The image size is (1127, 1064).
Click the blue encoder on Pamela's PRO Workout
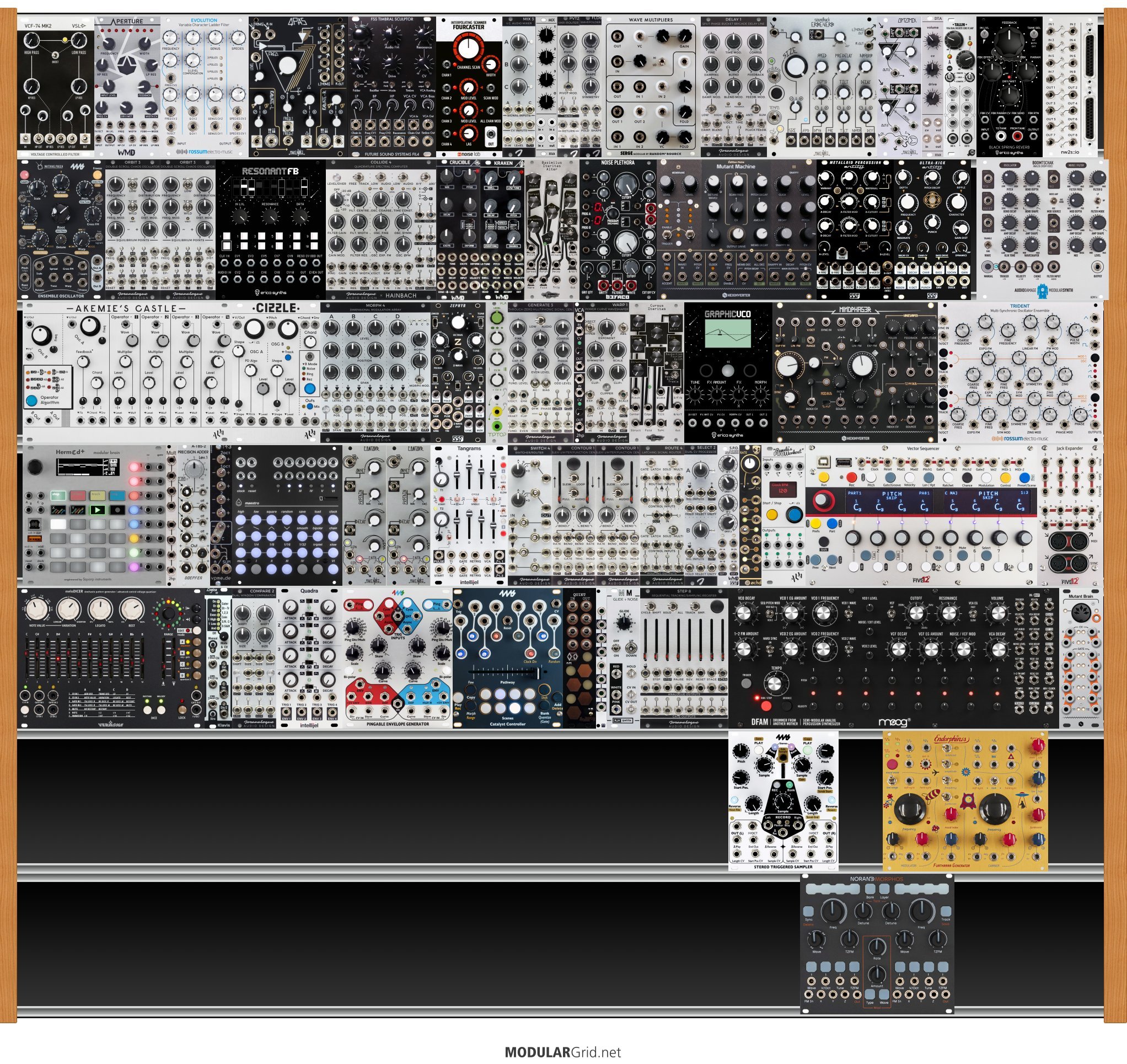793,515
